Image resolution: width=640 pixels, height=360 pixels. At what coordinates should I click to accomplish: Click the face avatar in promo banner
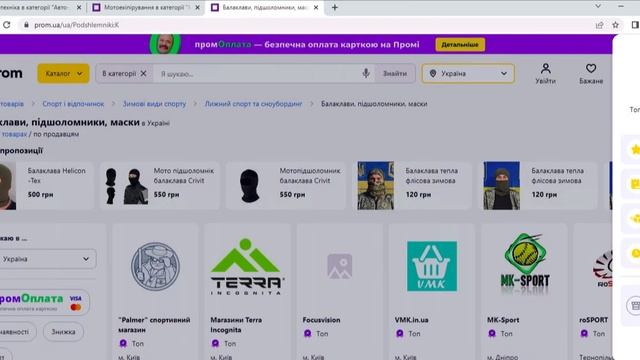(165, 44)
